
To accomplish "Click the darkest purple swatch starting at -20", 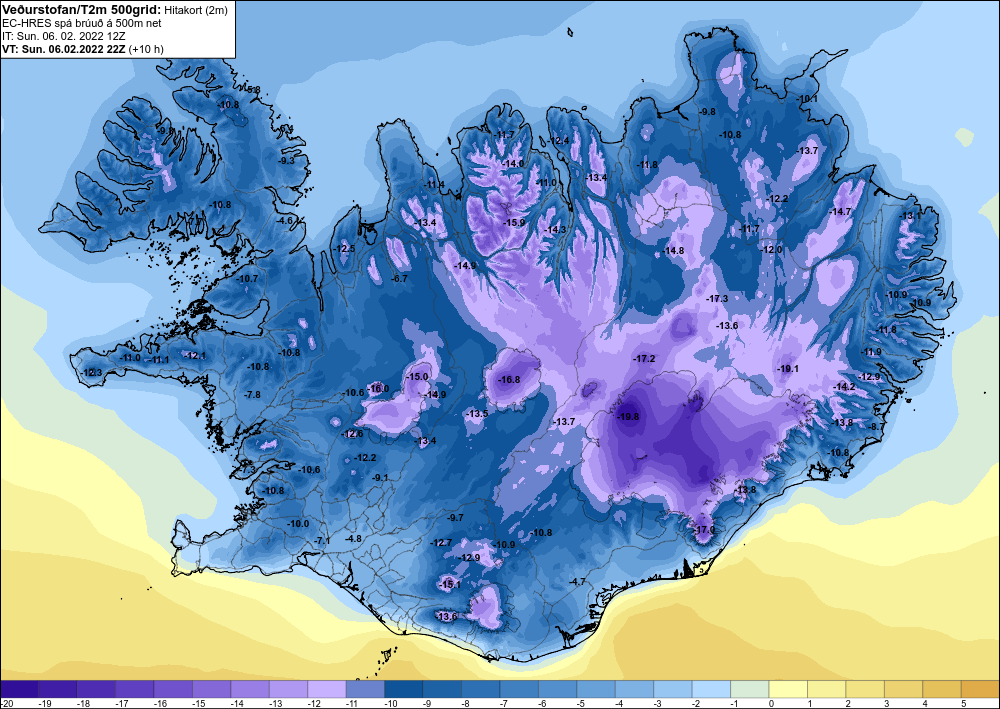I will click(19, 689).
